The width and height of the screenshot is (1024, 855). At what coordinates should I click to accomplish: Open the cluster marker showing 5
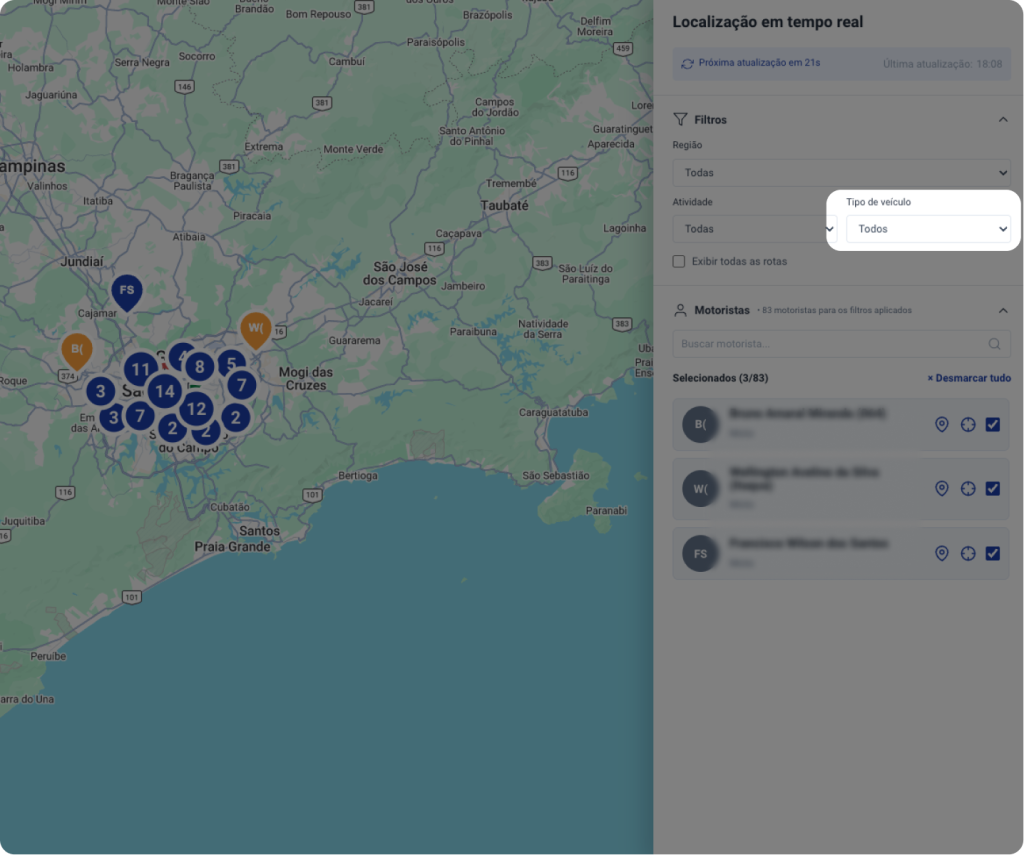pyautogui.click(x=231, y=363)
